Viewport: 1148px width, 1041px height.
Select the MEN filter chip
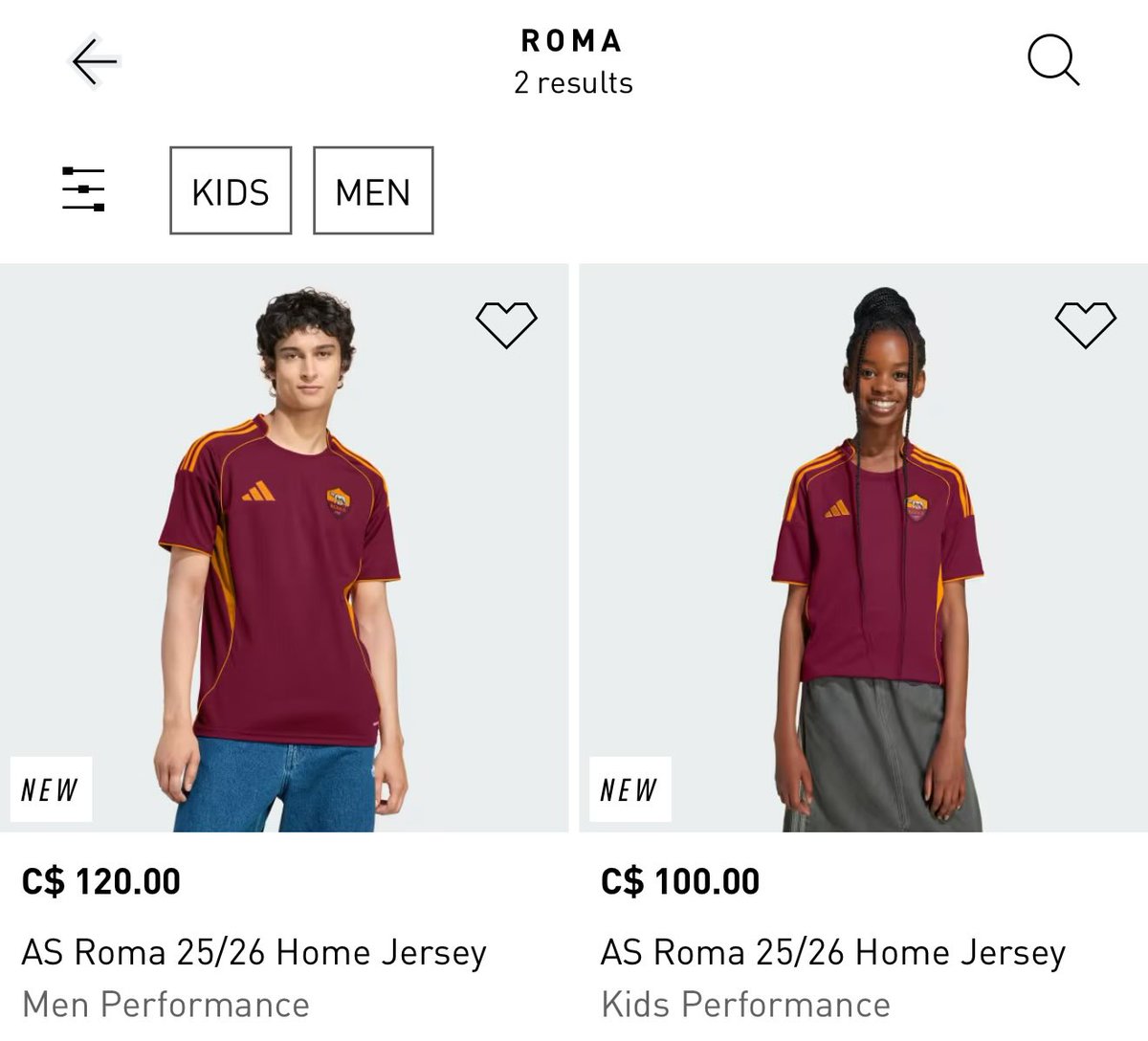373,190
